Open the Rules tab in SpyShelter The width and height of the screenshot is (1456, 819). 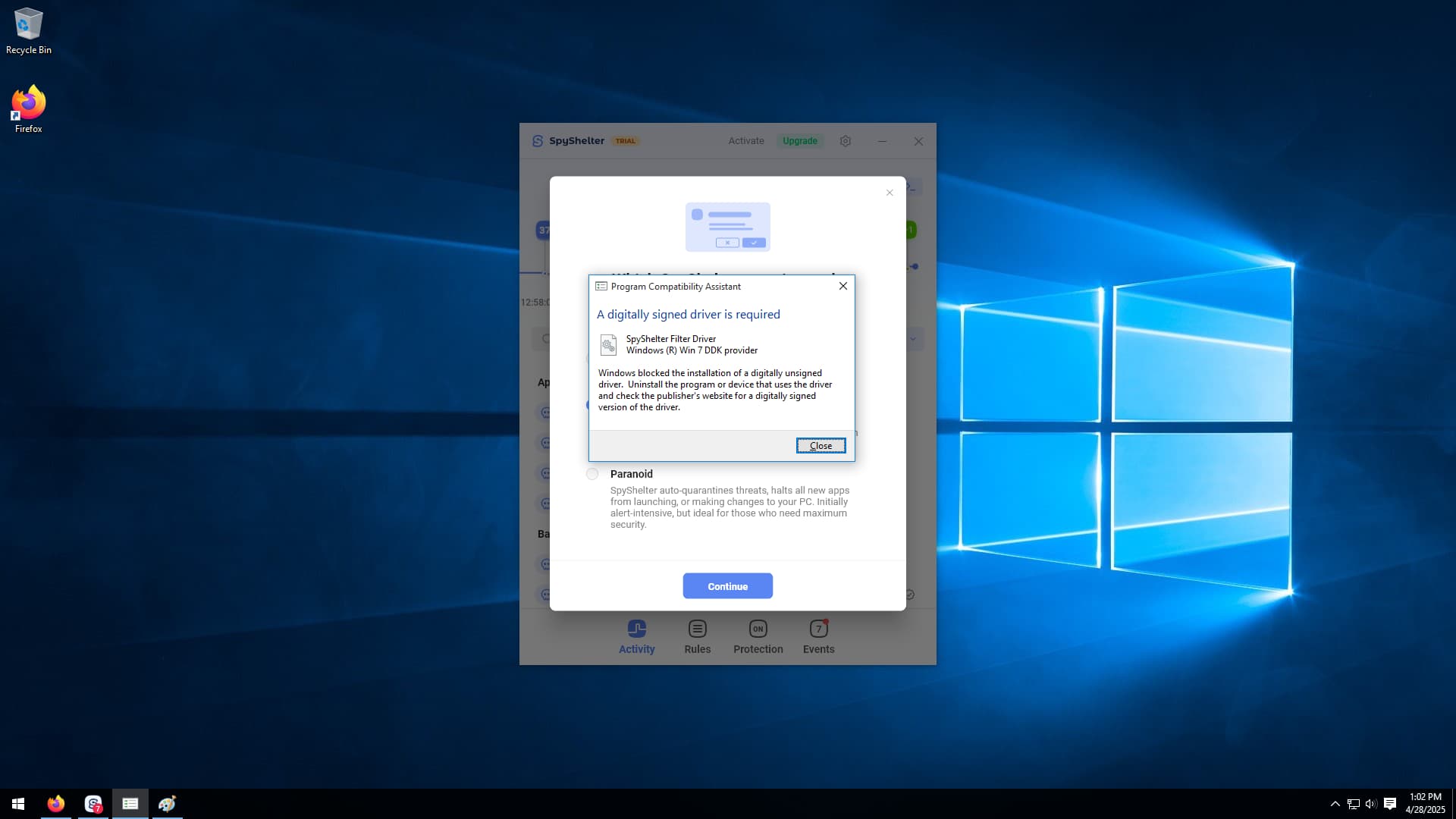pyautogui.click(x=697, y=637)
